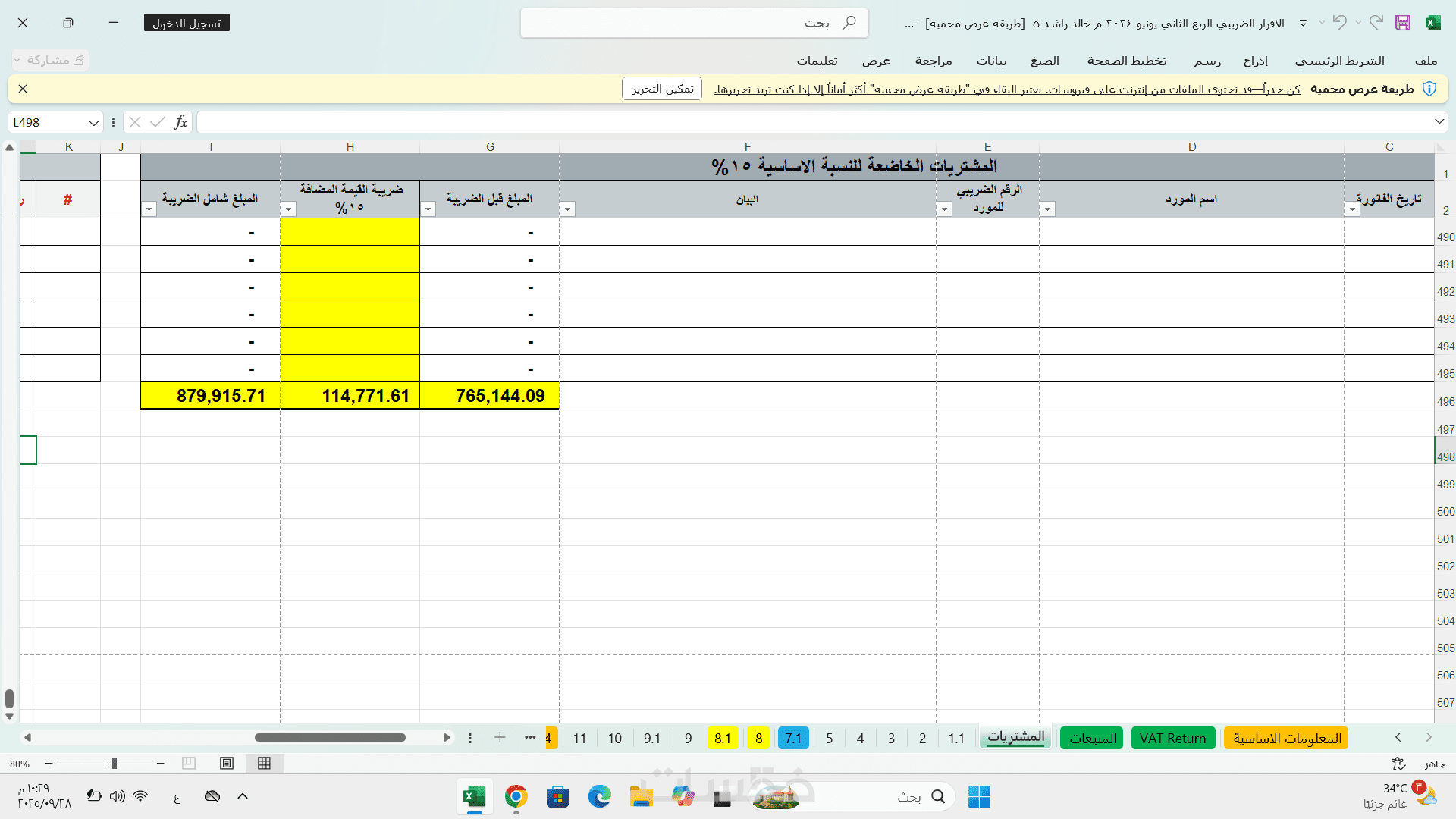This screenshot has height=819, width=1456.
Task: Open Chrome from the taskbar
Action: pyautogui.click(x=516, y=796)
